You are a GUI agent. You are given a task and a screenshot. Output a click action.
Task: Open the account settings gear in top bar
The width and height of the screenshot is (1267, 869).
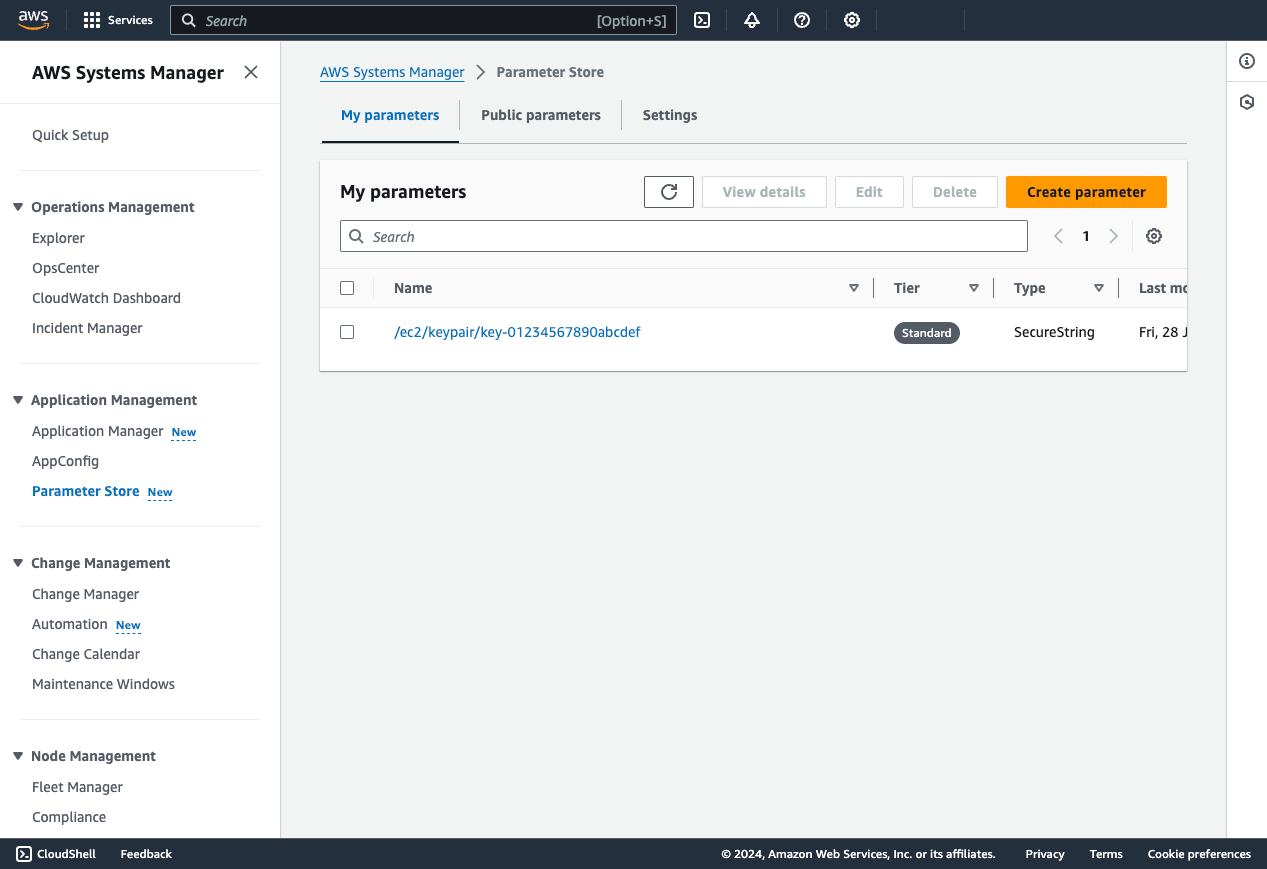click(851, 20)
